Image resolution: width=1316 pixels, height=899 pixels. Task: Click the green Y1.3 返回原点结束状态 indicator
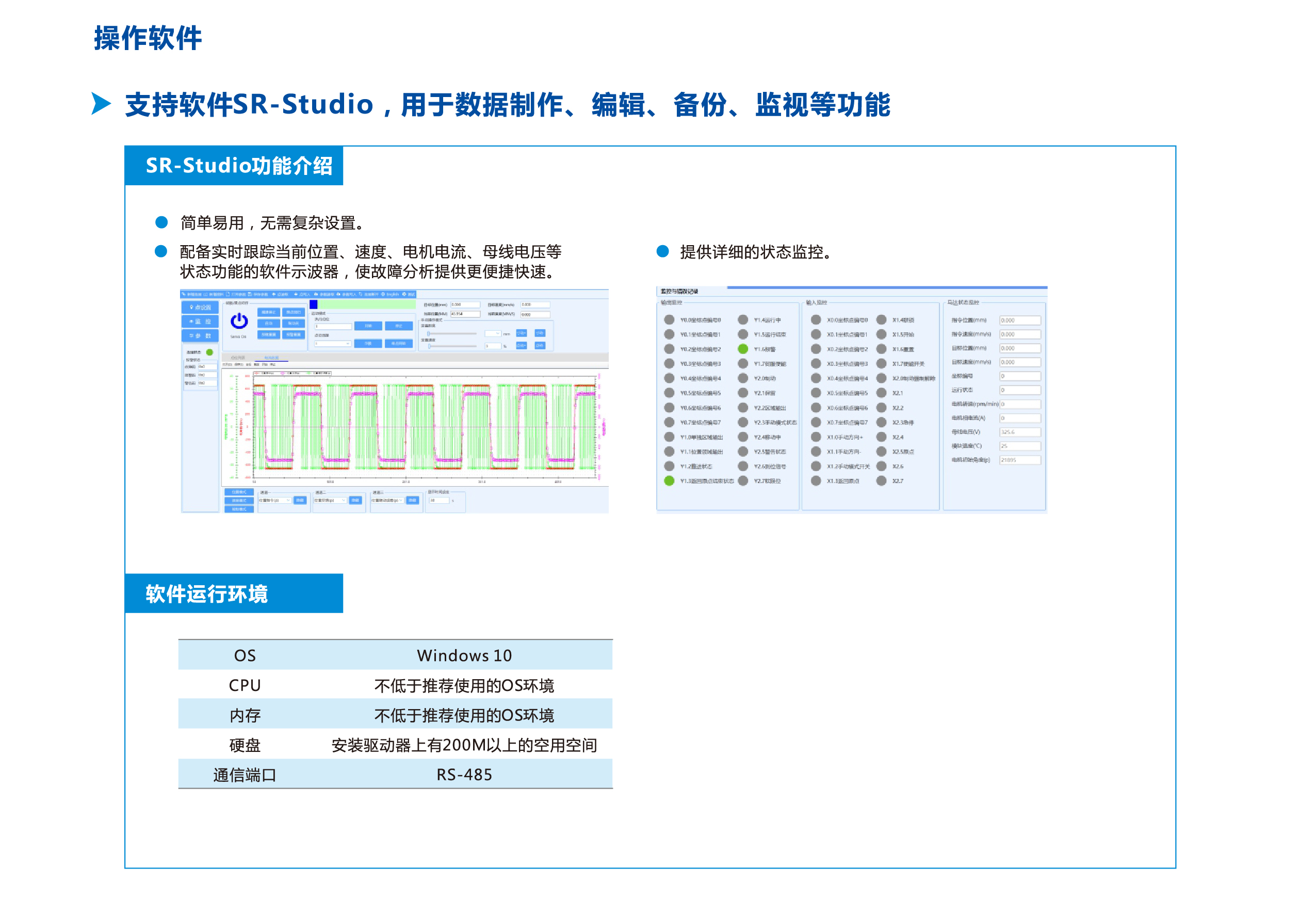[x=669, y=481]
